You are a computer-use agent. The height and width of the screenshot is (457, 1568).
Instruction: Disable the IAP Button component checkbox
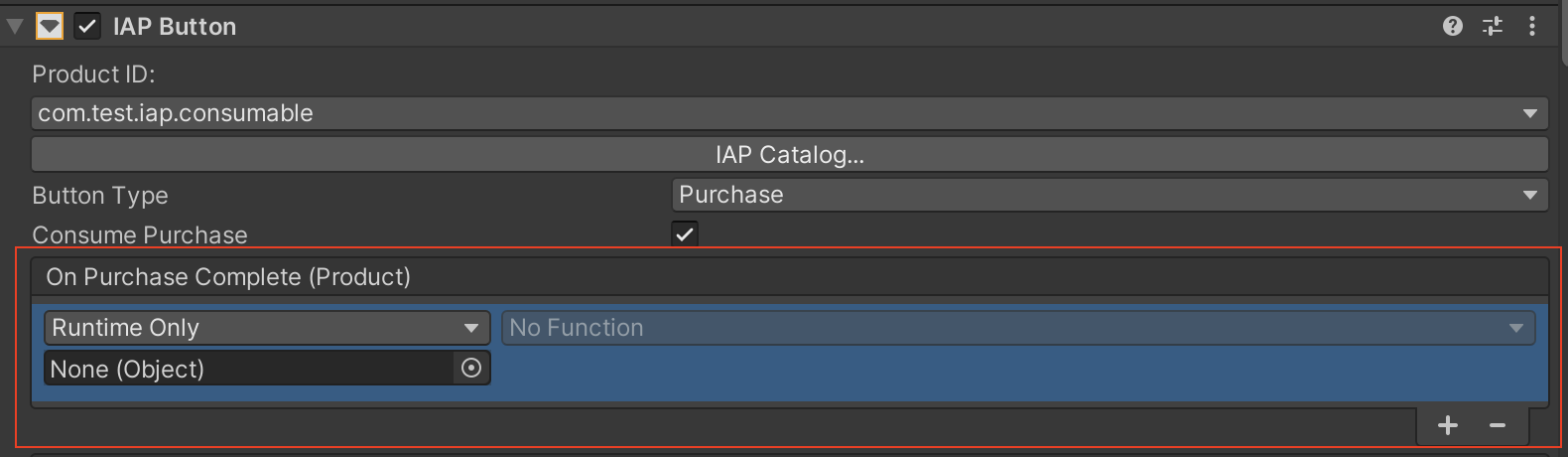pos(87,26)
